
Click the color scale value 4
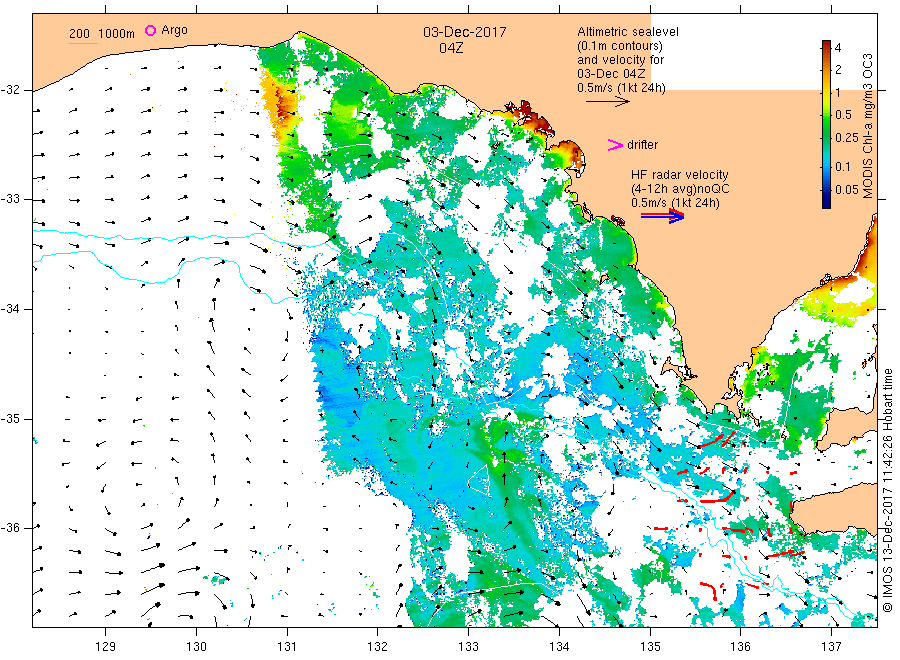[838, 48]
